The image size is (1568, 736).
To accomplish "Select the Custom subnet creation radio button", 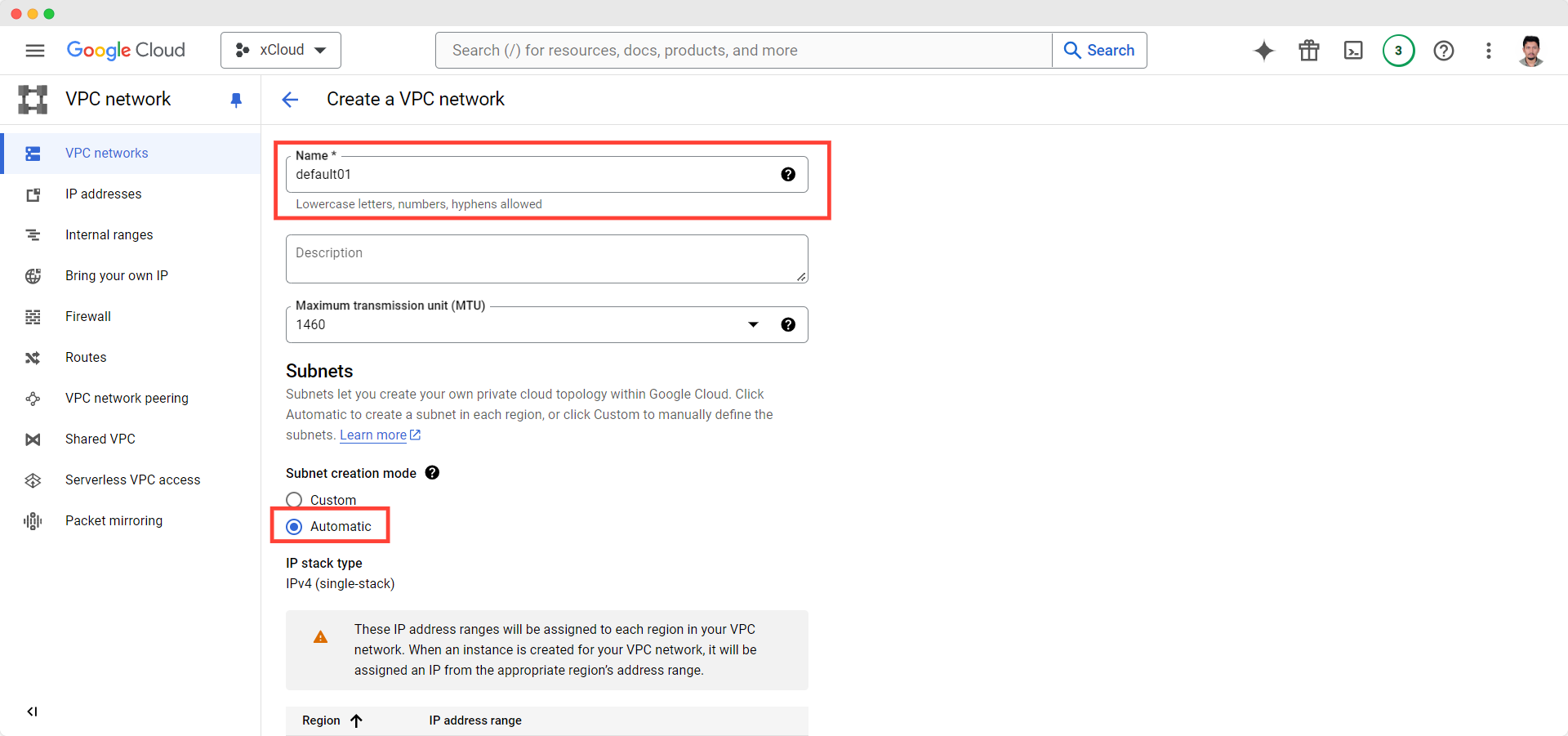I will [x=294, y=500].
